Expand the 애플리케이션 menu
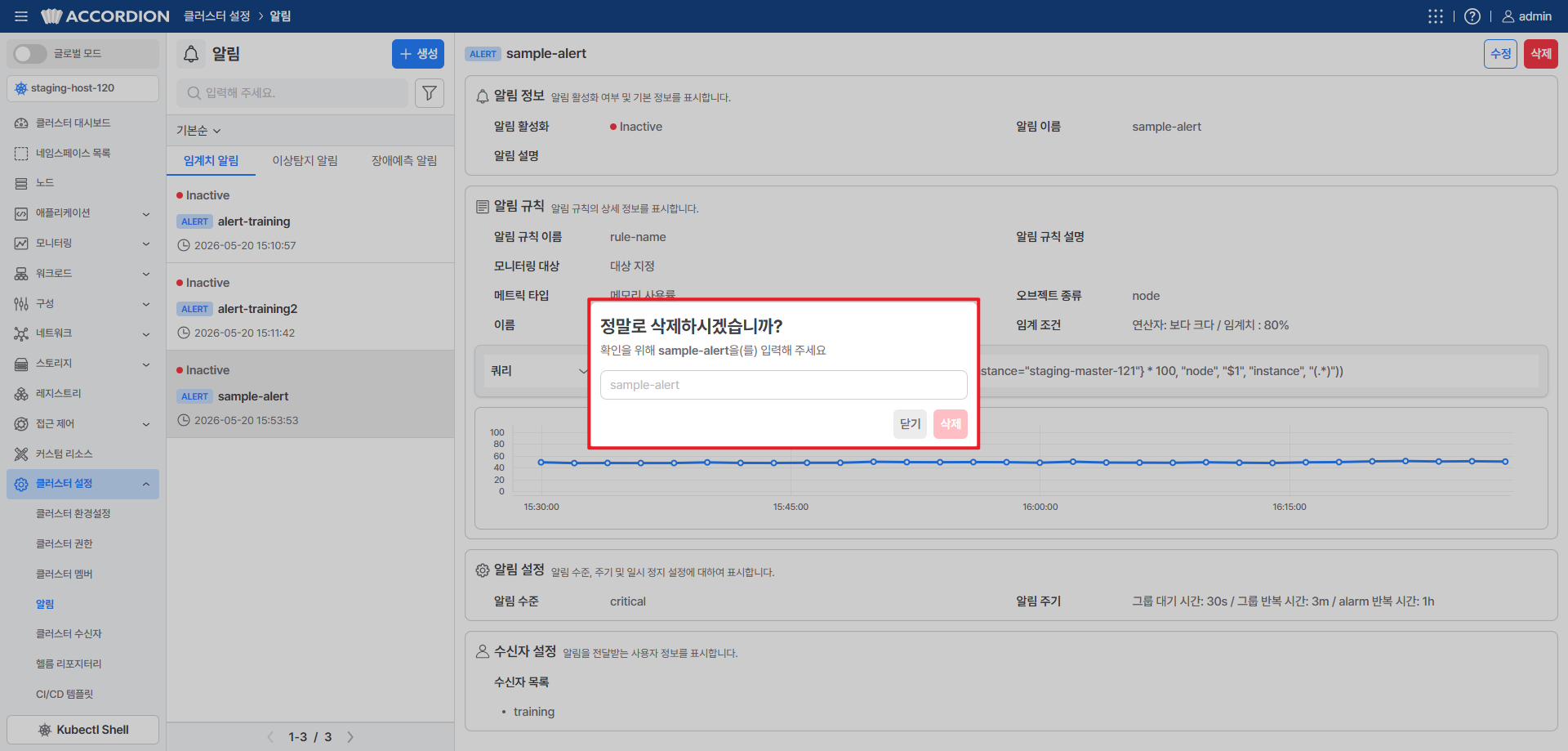 pos(82,213)
